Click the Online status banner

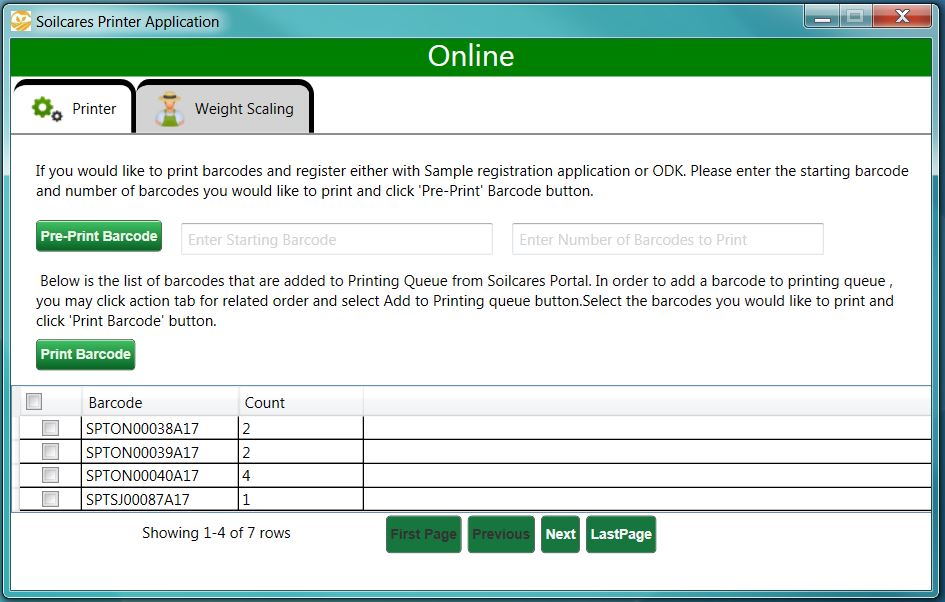point(471,56)
